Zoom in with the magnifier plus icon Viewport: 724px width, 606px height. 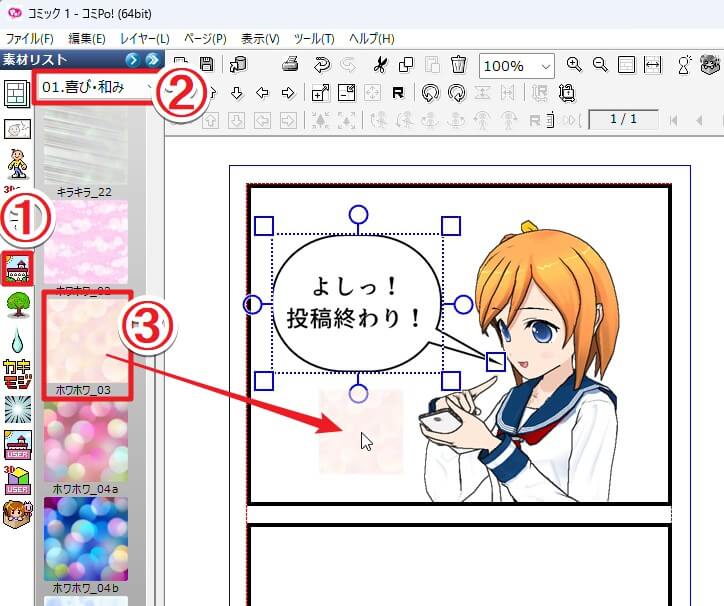click(x=574, y=65)
